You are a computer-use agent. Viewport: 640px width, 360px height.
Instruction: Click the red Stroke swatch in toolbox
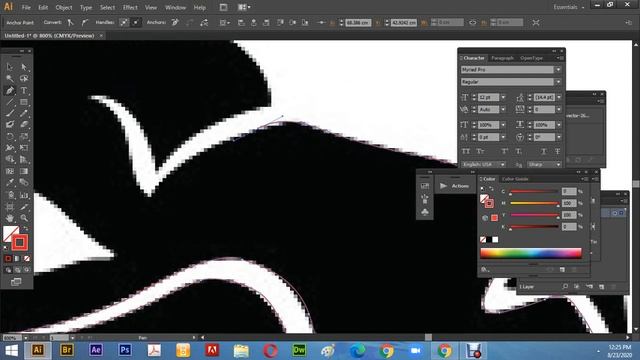19,242
